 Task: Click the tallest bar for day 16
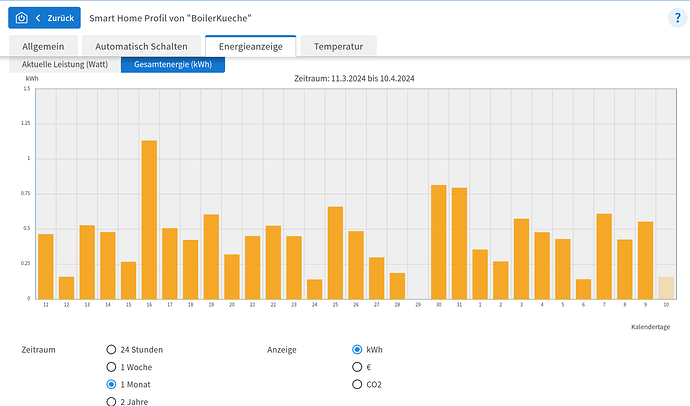point(149,220)
